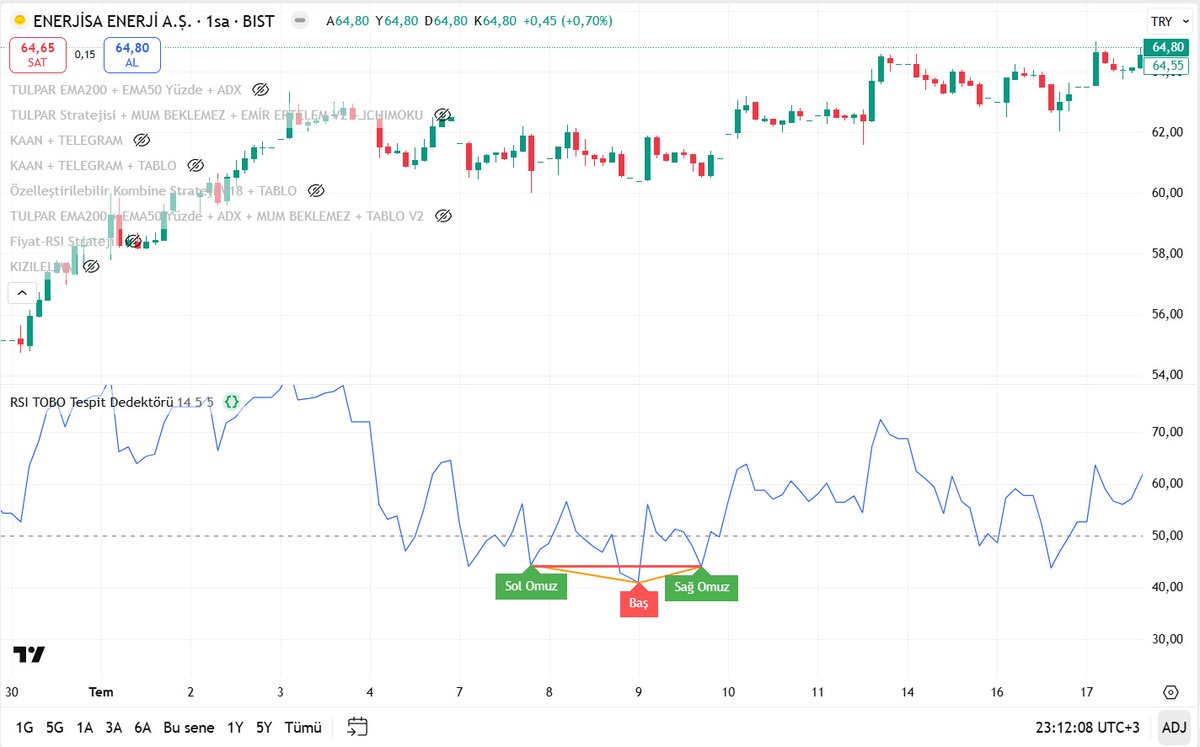Click the grey data status pill icon
1200x747 pixels.
coord(301,21)
